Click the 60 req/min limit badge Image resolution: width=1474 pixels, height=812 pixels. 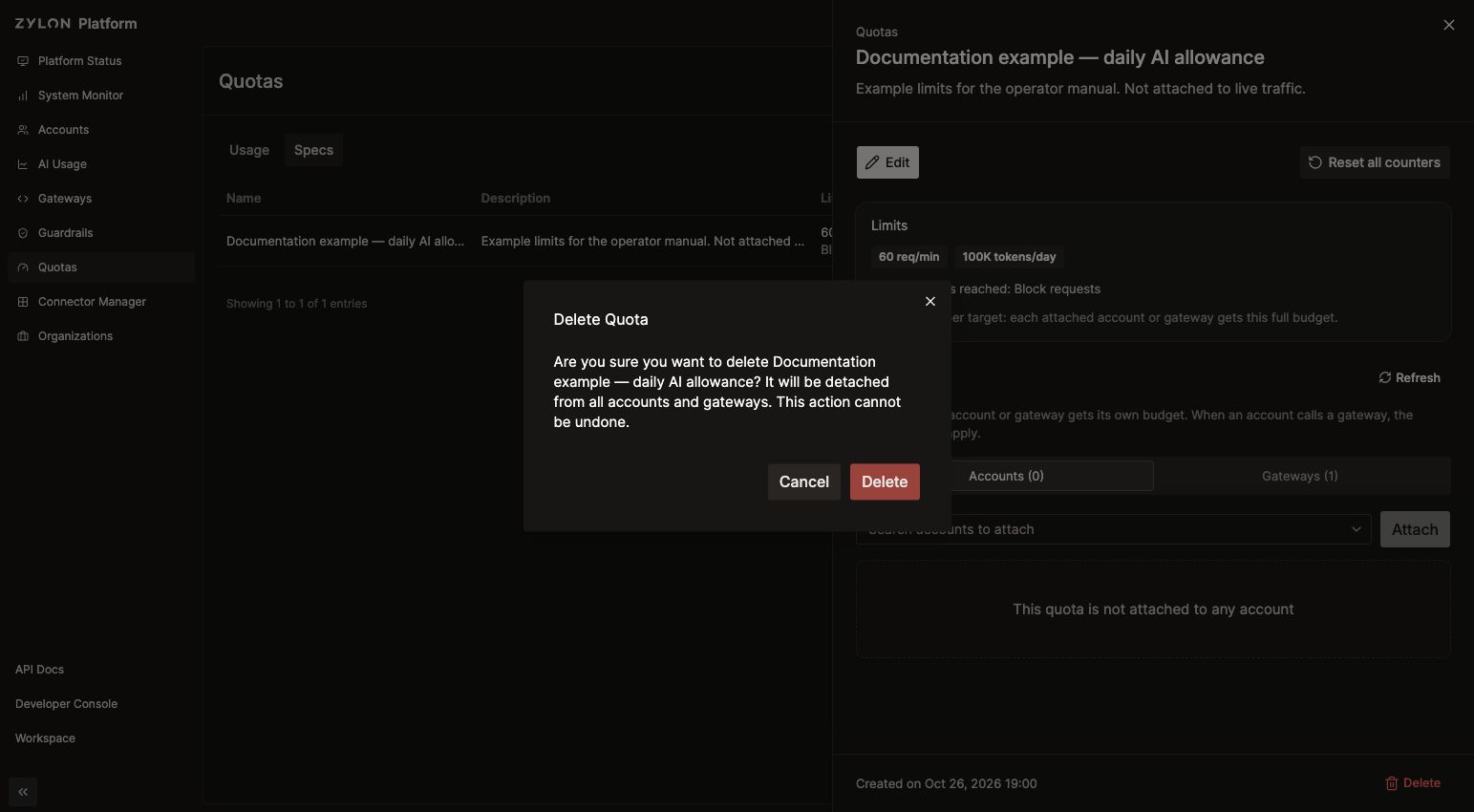tap(908, 257)
